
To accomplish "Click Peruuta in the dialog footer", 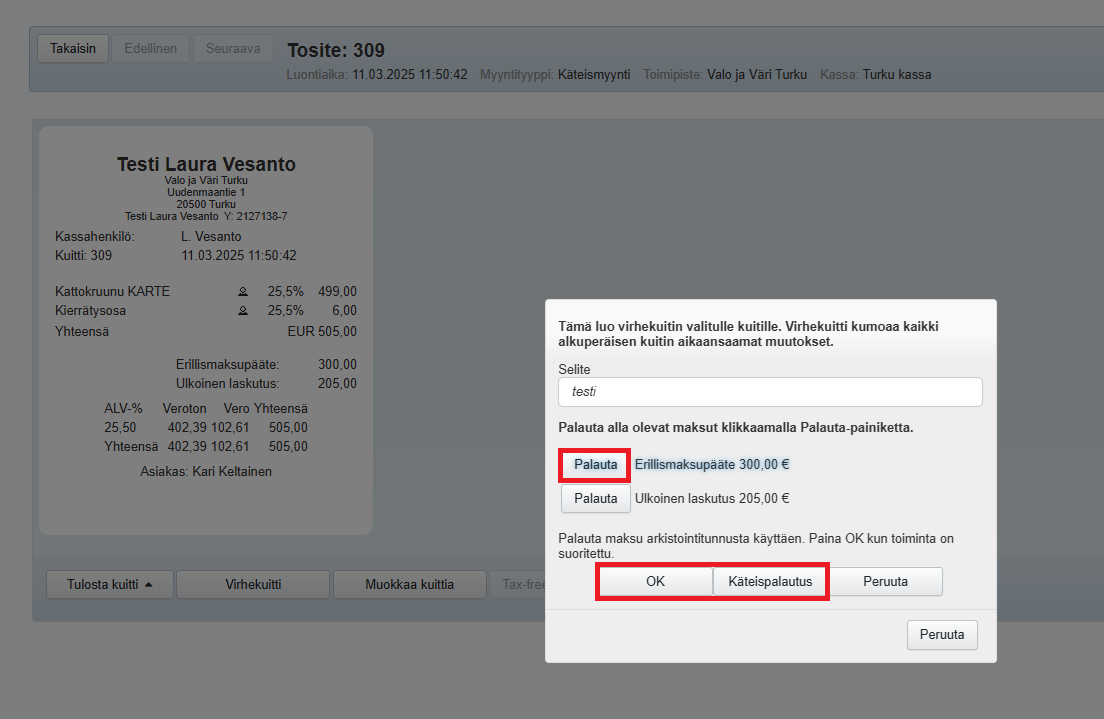I will [x=942, y=634].
